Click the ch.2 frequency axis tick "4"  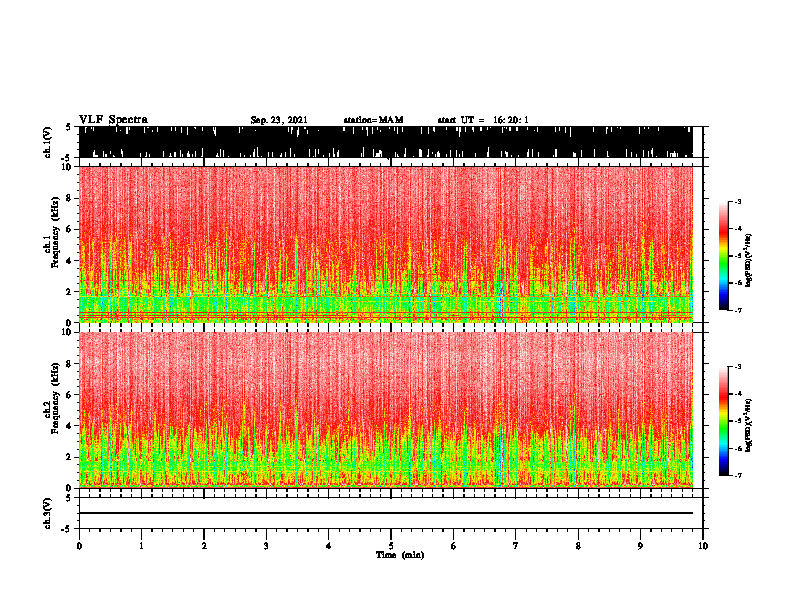pos(70,426)
